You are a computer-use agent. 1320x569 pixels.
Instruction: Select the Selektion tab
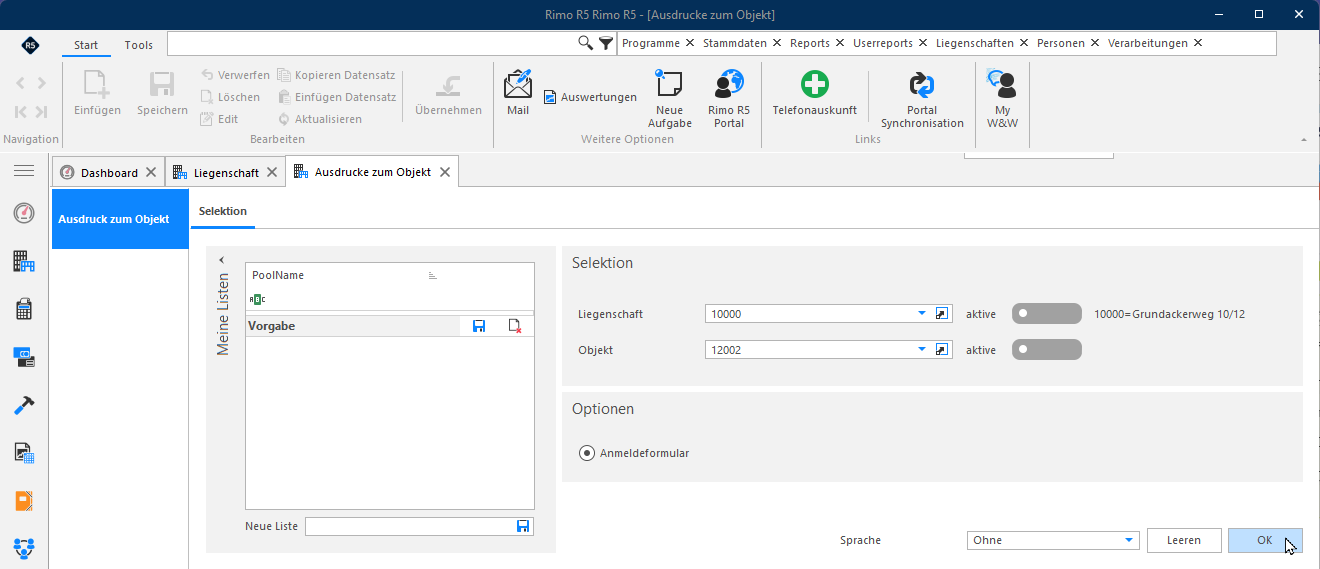[223, 211]
